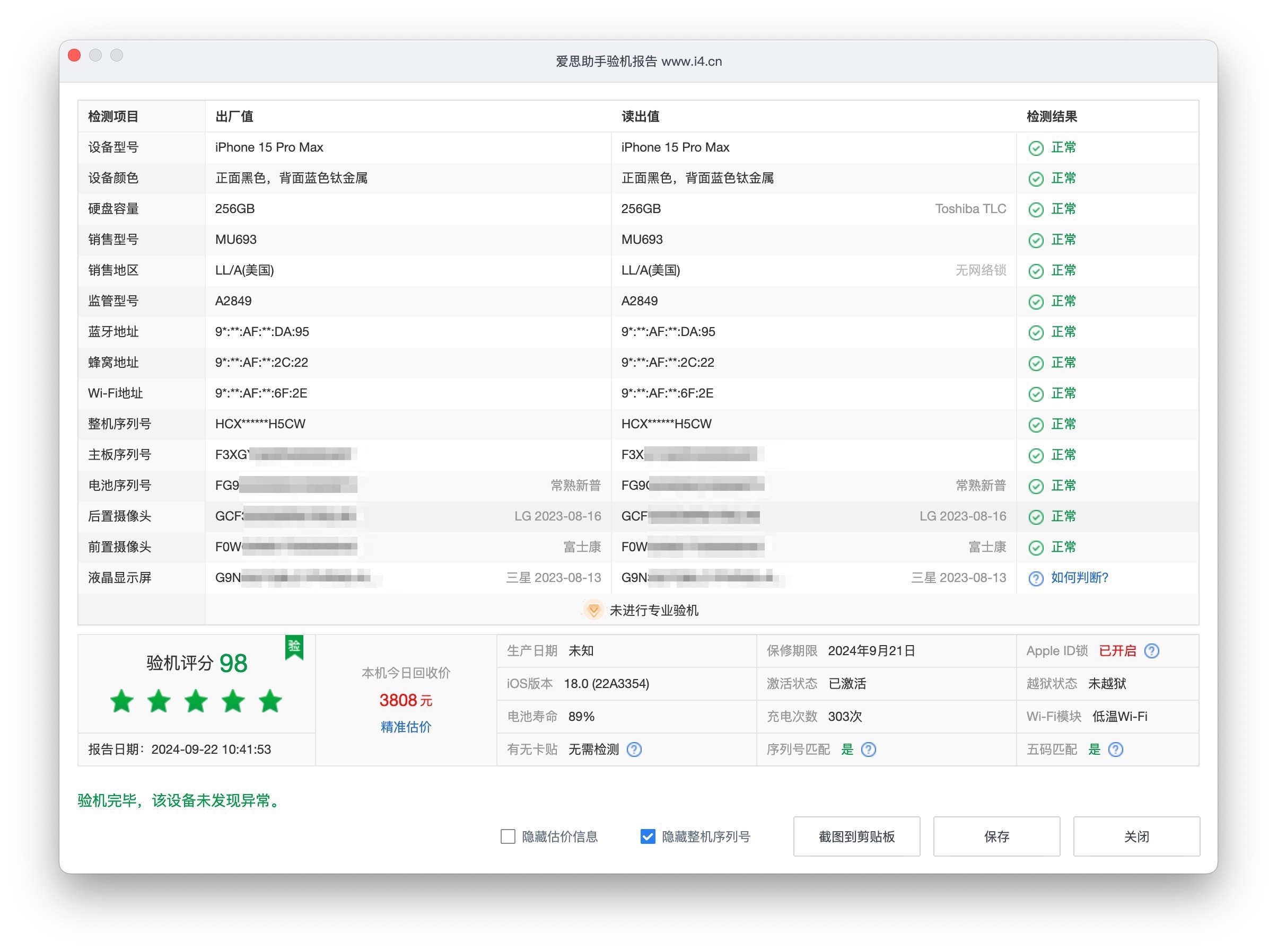1277x952 pixels.
Task: Click the help icon beside Apple ID锁
Action: (1151, 650)
